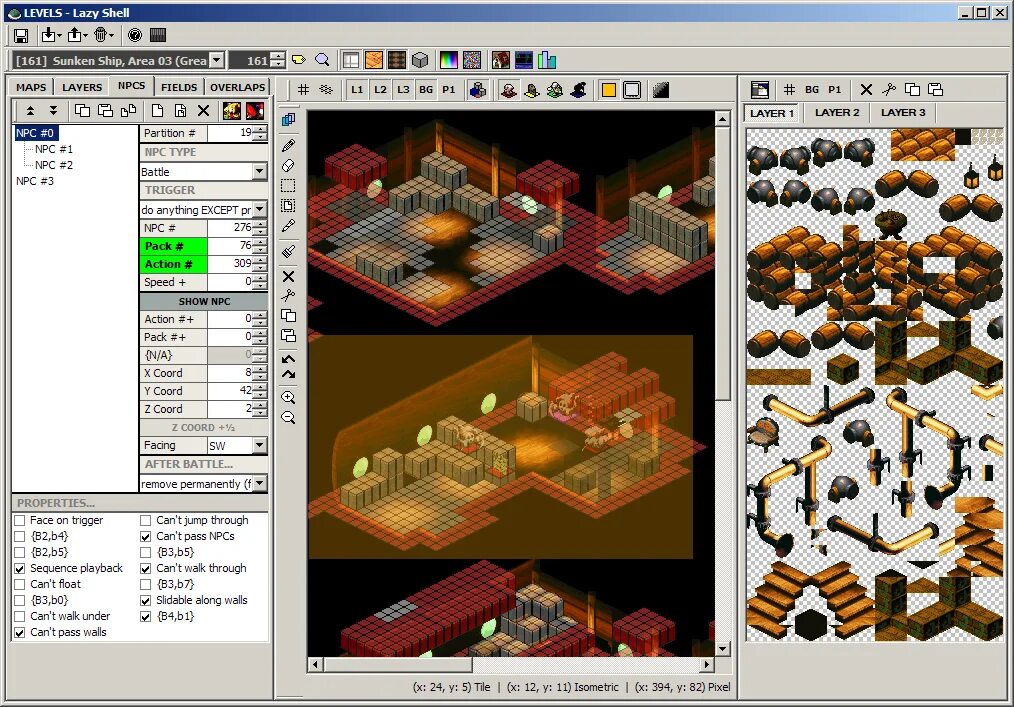This screenshot has height=707, width=1014.
Task: Toggle L2 layer visibility button
Action: click(x=380, y=90)
